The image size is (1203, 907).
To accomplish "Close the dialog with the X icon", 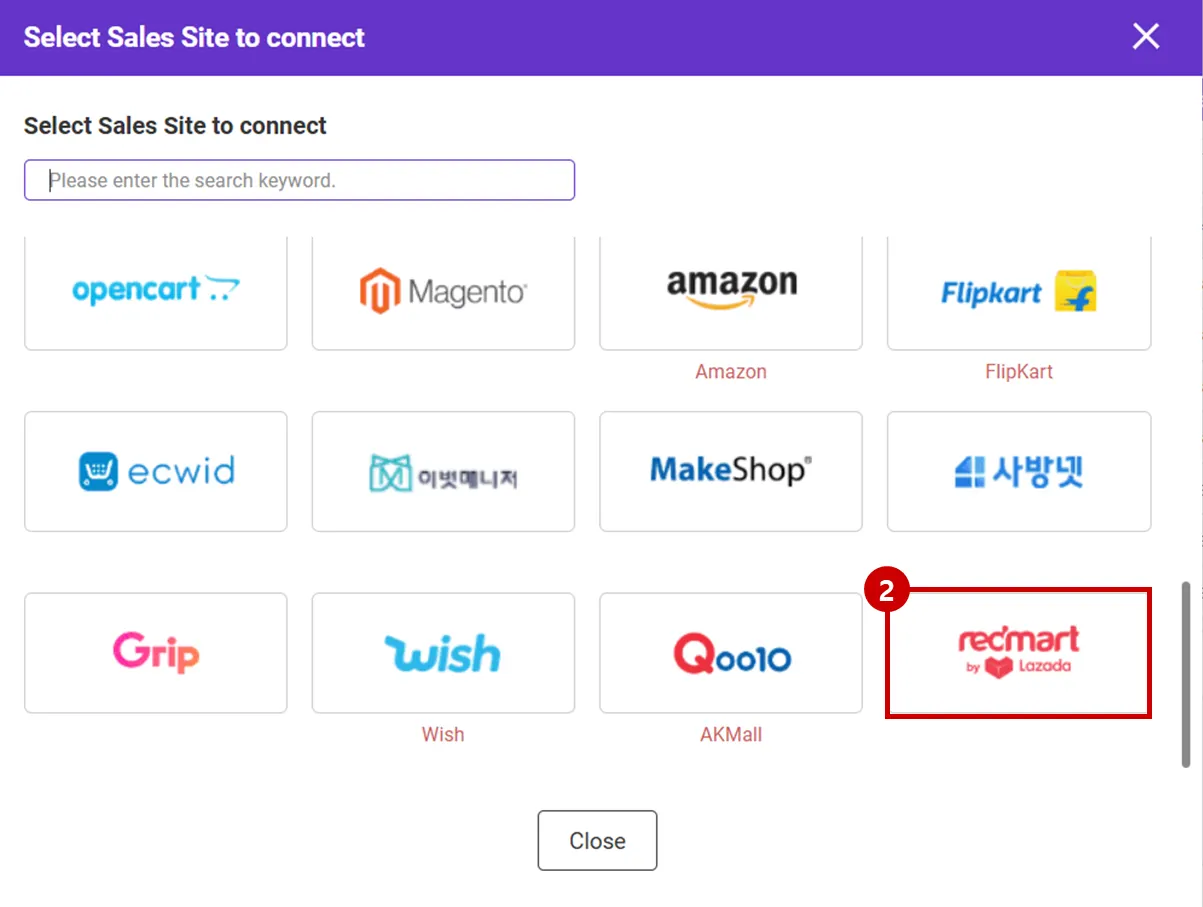I will (x=1145, y=37).
